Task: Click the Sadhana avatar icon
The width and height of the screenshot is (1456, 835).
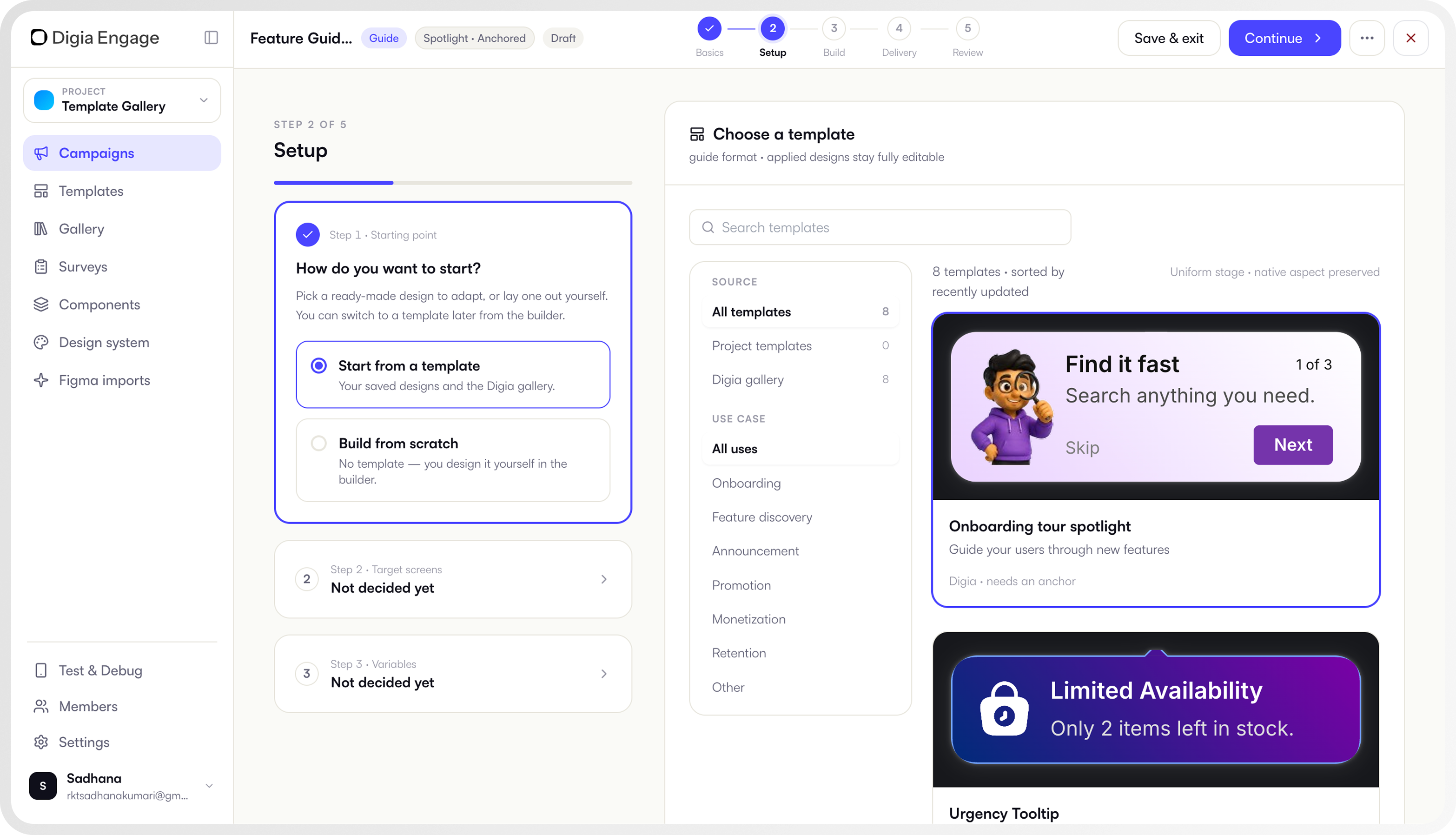Action: pos(43,786)
